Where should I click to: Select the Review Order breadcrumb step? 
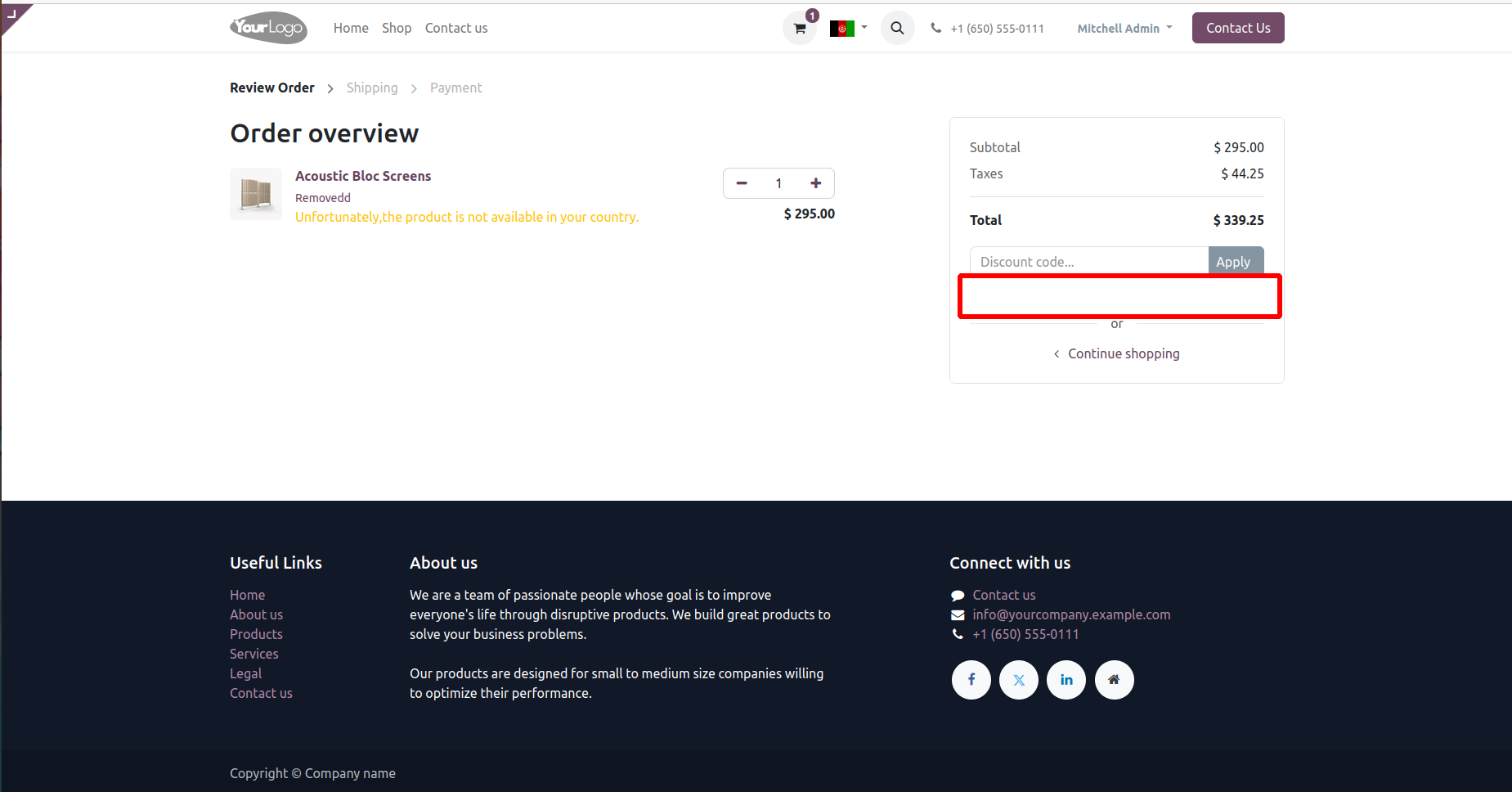pyautogui.click(x=272, y=88)
